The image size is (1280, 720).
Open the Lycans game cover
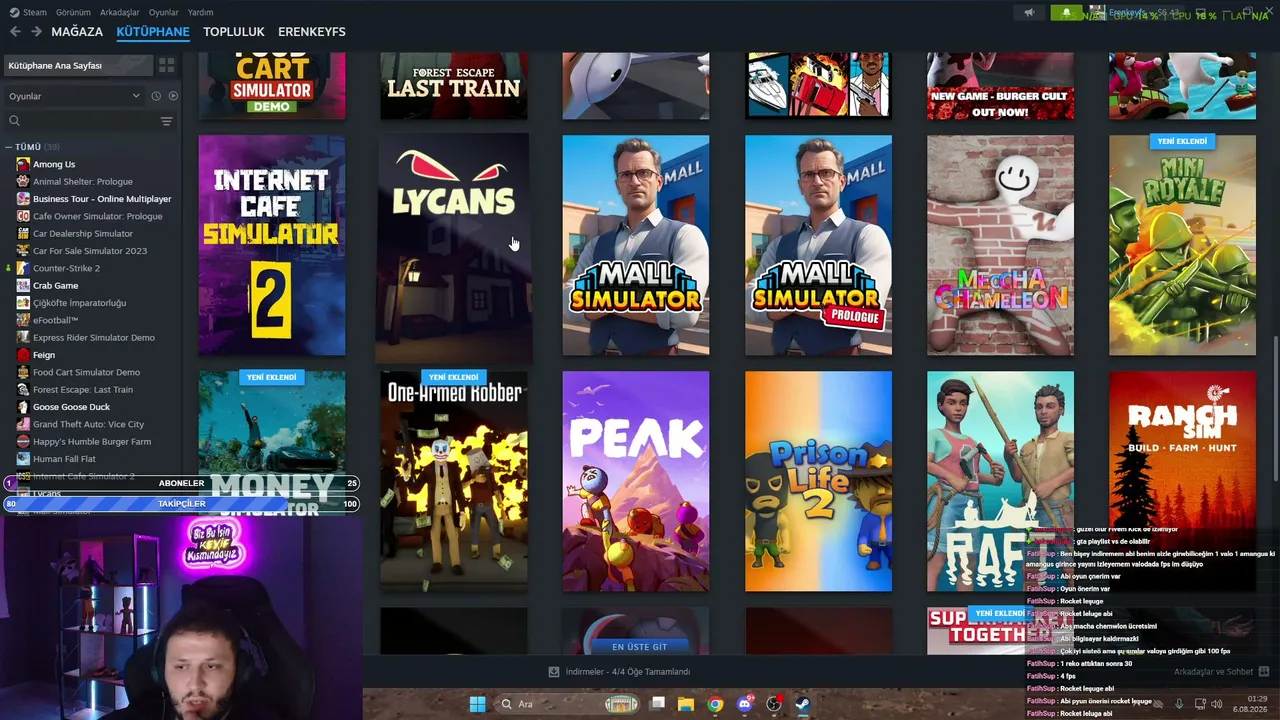pyautogui.click(x=454, y=248)
